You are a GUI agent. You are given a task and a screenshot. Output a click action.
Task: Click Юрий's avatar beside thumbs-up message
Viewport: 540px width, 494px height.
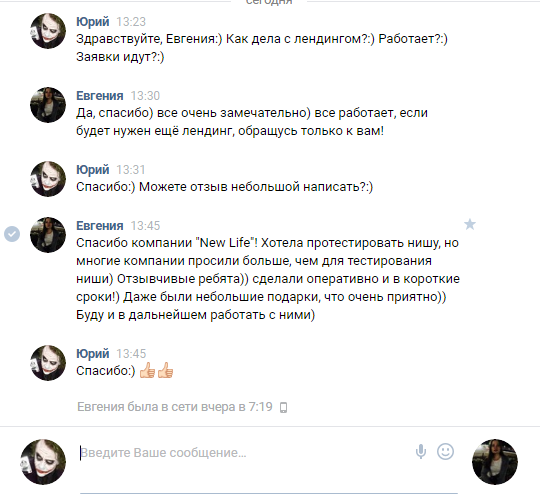pos(48,363)
